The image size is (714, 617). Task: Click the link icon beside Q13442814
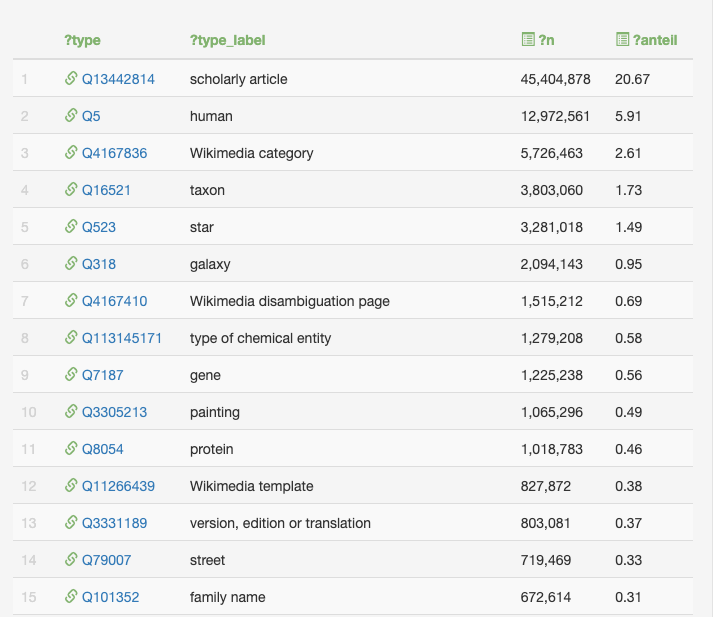pyautogui.click(x=71, y=79)
